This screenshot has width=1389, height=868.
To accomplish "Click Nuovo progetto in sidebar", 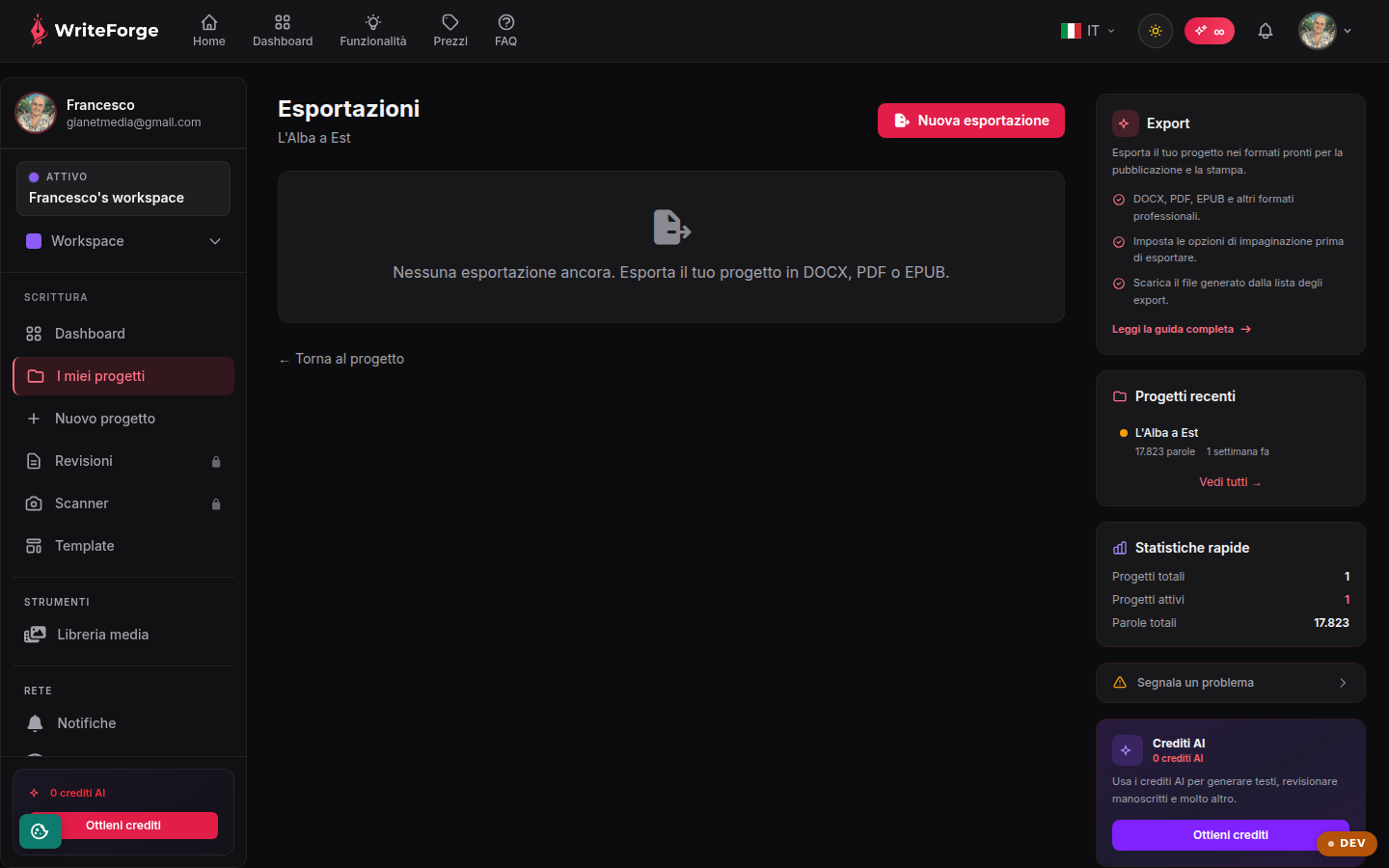I will 123,419.
